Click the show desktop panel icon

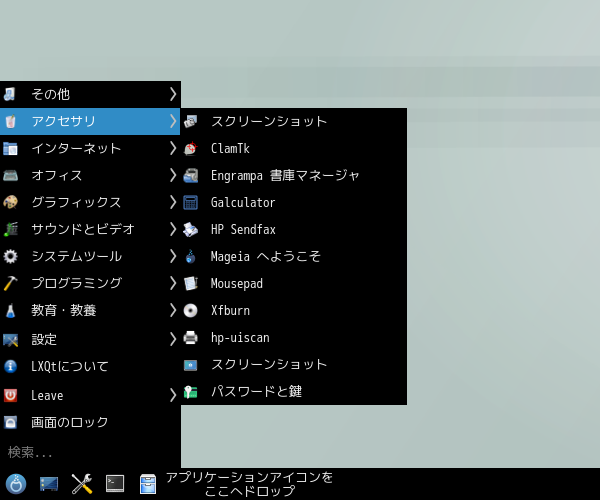click(x=49, y=484)
